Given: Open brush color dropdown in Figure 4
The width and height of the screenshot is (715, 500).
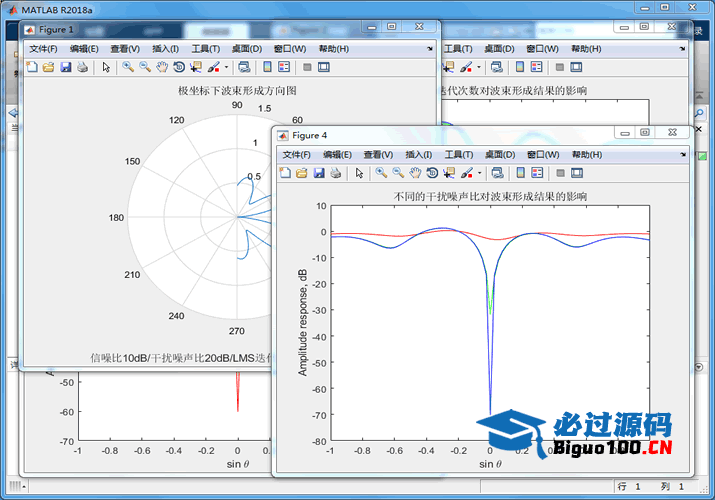Looking at the screenshot, I should tap(479, 173).
